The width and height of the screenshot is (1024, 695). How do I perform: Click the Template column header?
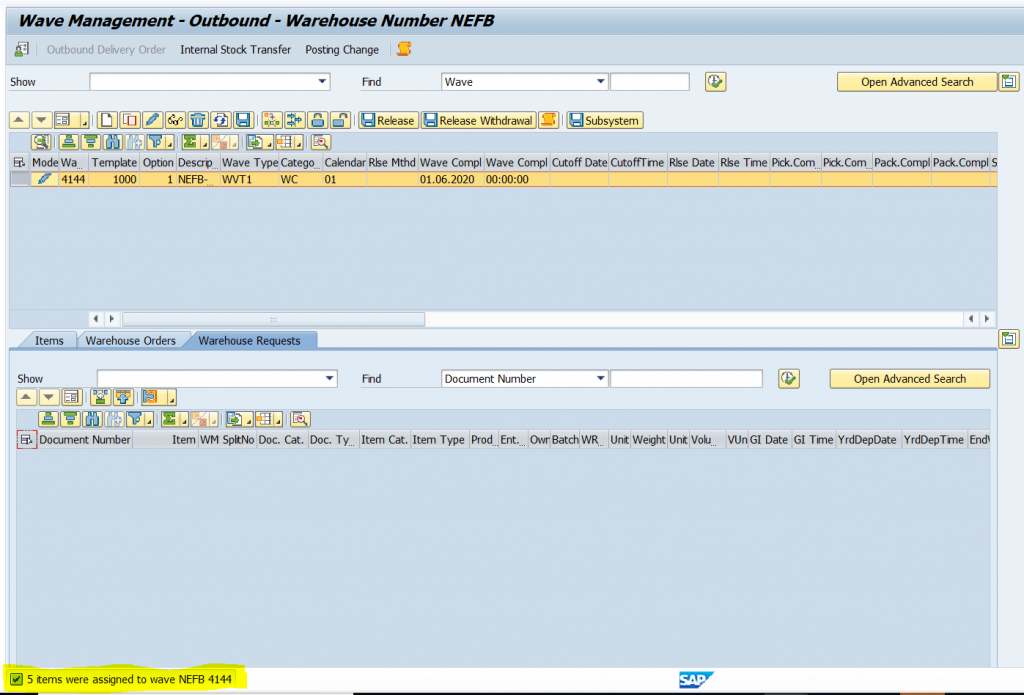point(114,163)
